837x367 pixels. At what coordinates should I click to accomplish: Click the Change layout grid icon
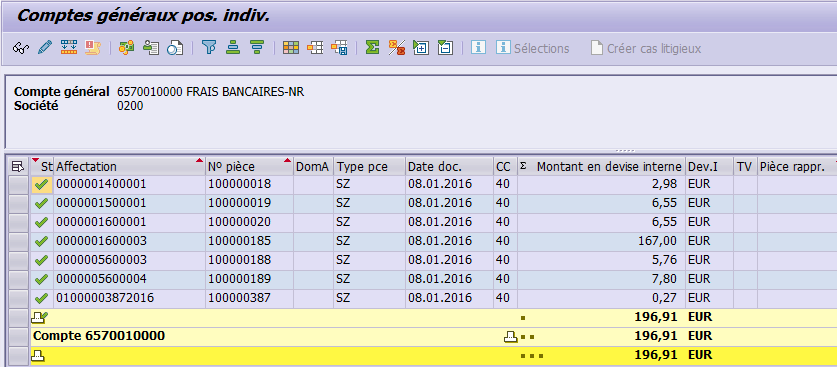coord(290,47)
